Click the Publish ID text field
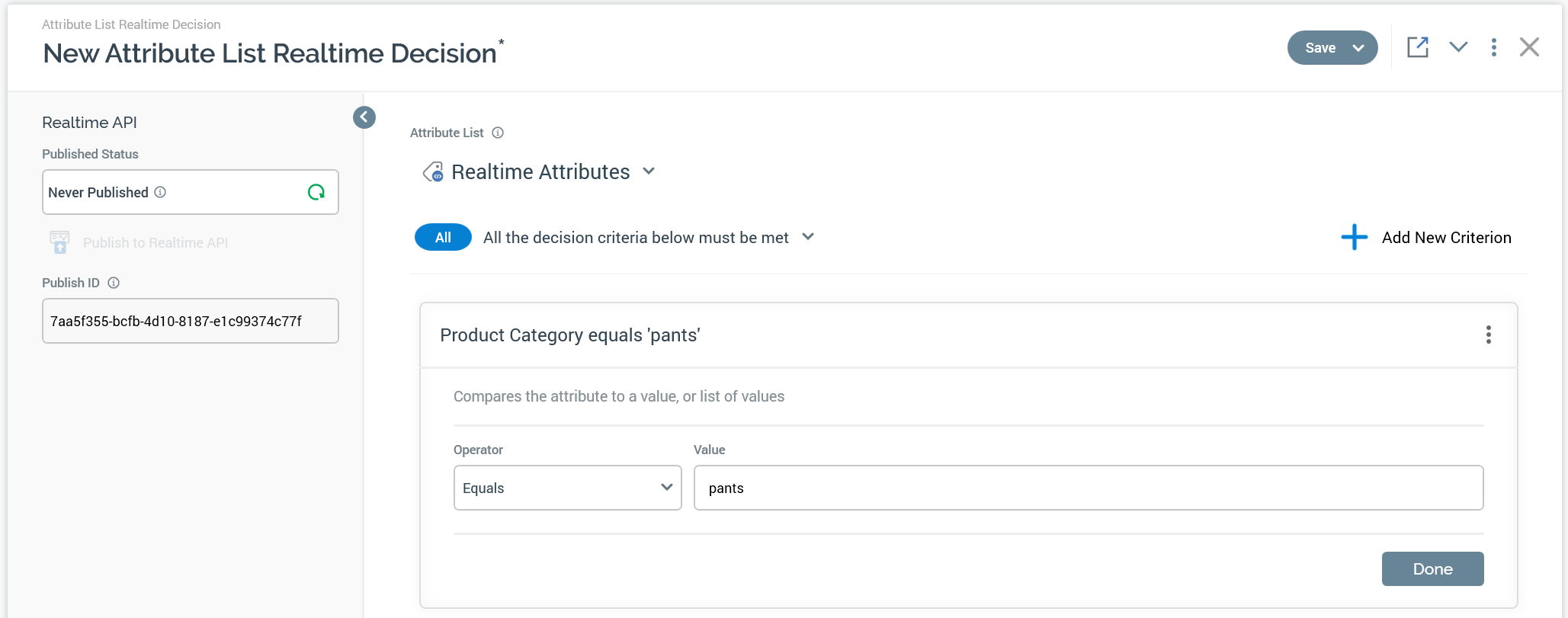The image size is (1568, 618). tap(190, 321)
